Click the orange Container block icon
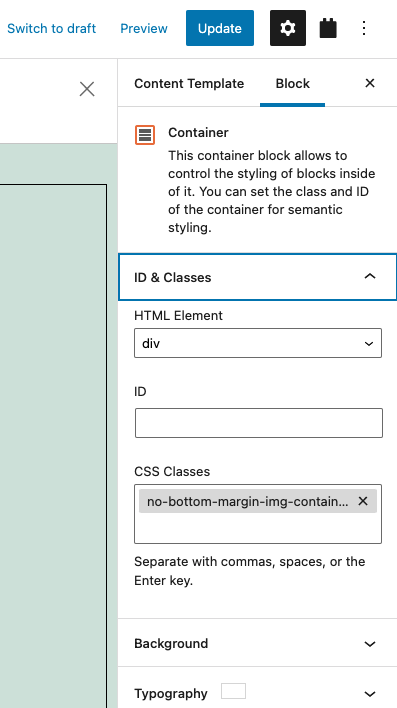Screen dimensions: 397x708 tap(145, 135)
